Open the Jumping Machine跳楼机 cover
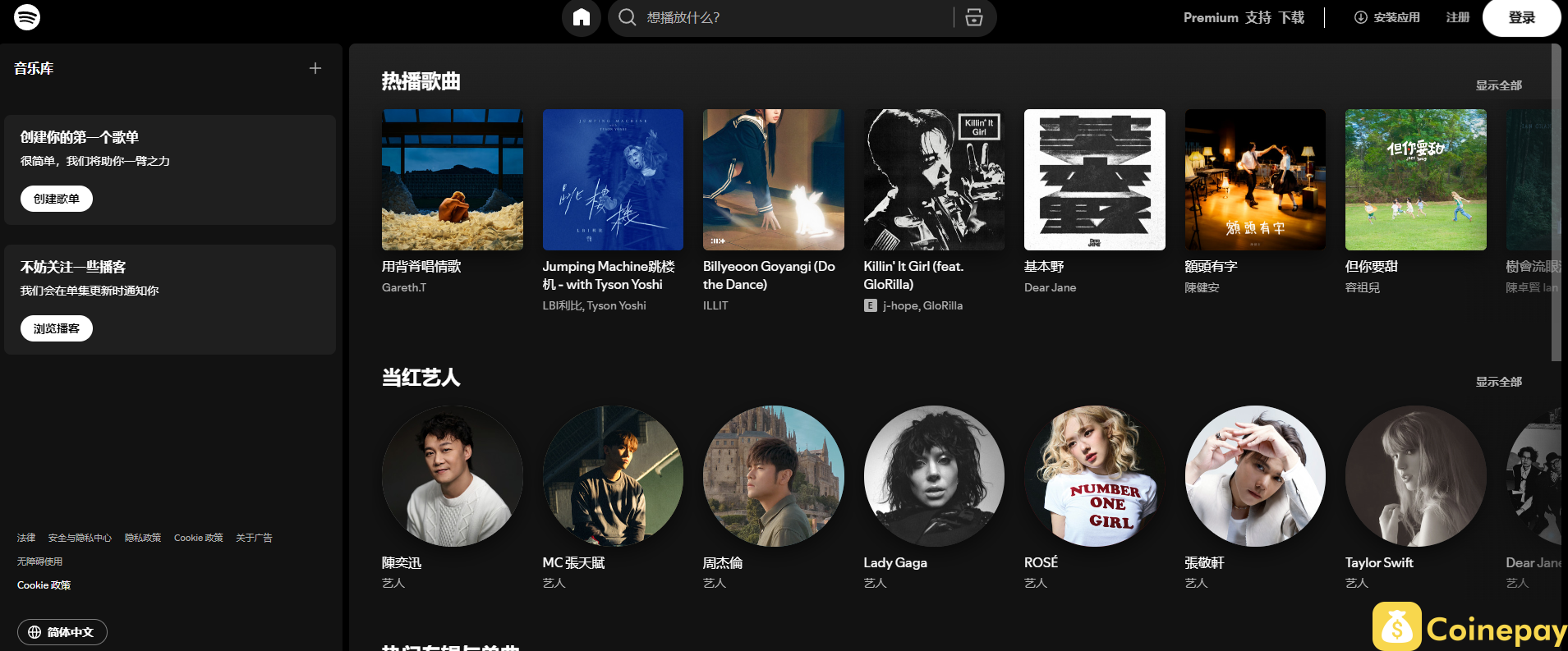This screenshot has height=651, width=1568. coord(613,180)
